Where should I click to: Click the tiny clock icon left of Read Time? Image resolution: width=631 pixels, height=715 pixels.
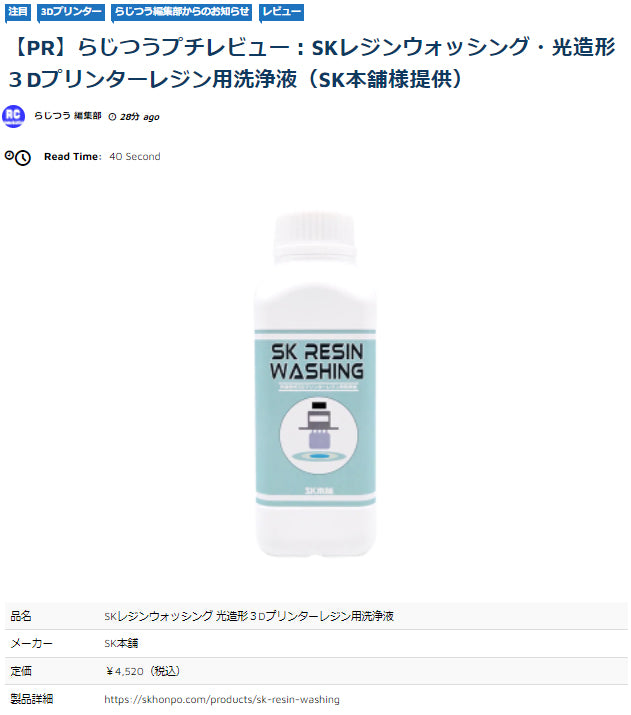(9, 155)
